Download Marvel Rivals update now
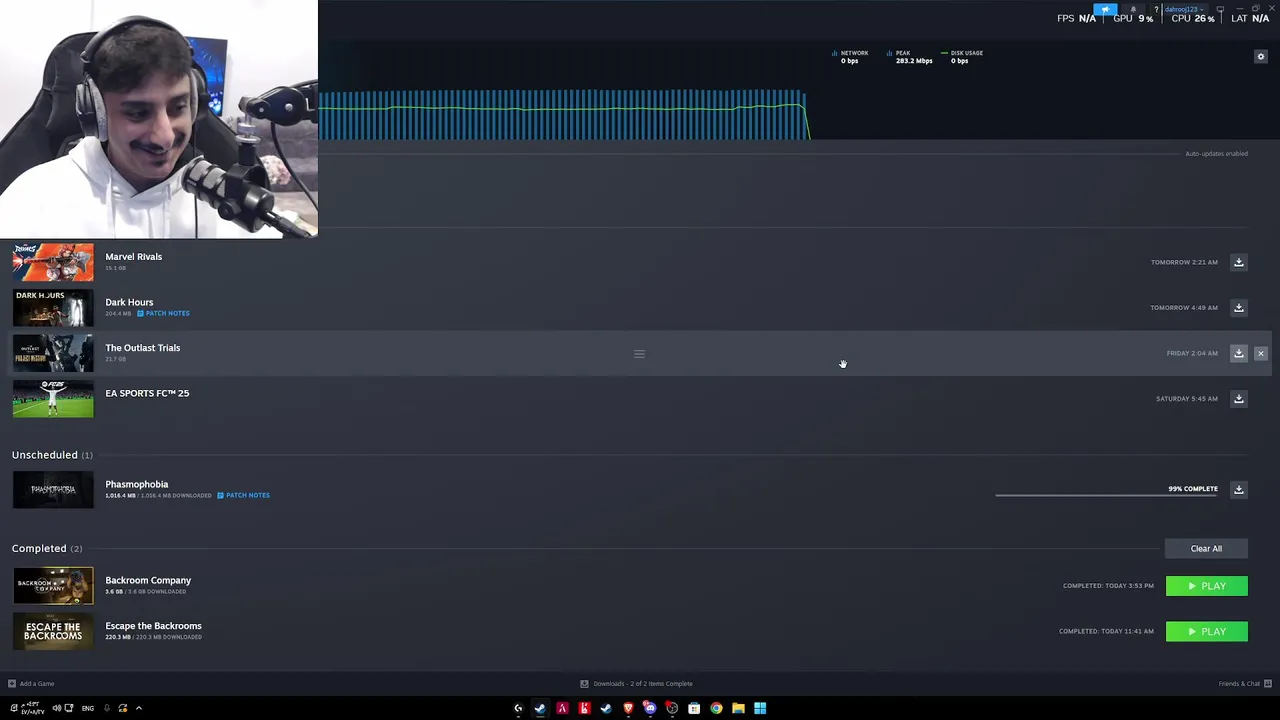This screenshot has height=720, width=1280. pyautogui.click(x=1238, y=262)
